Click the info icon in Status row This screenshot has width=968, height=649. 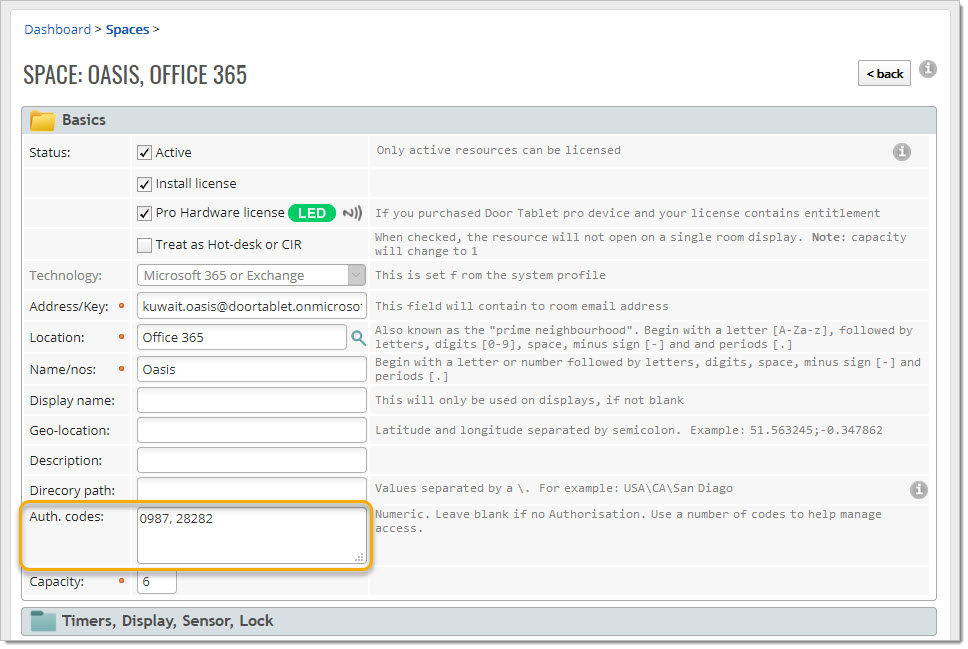click(901, 152)
